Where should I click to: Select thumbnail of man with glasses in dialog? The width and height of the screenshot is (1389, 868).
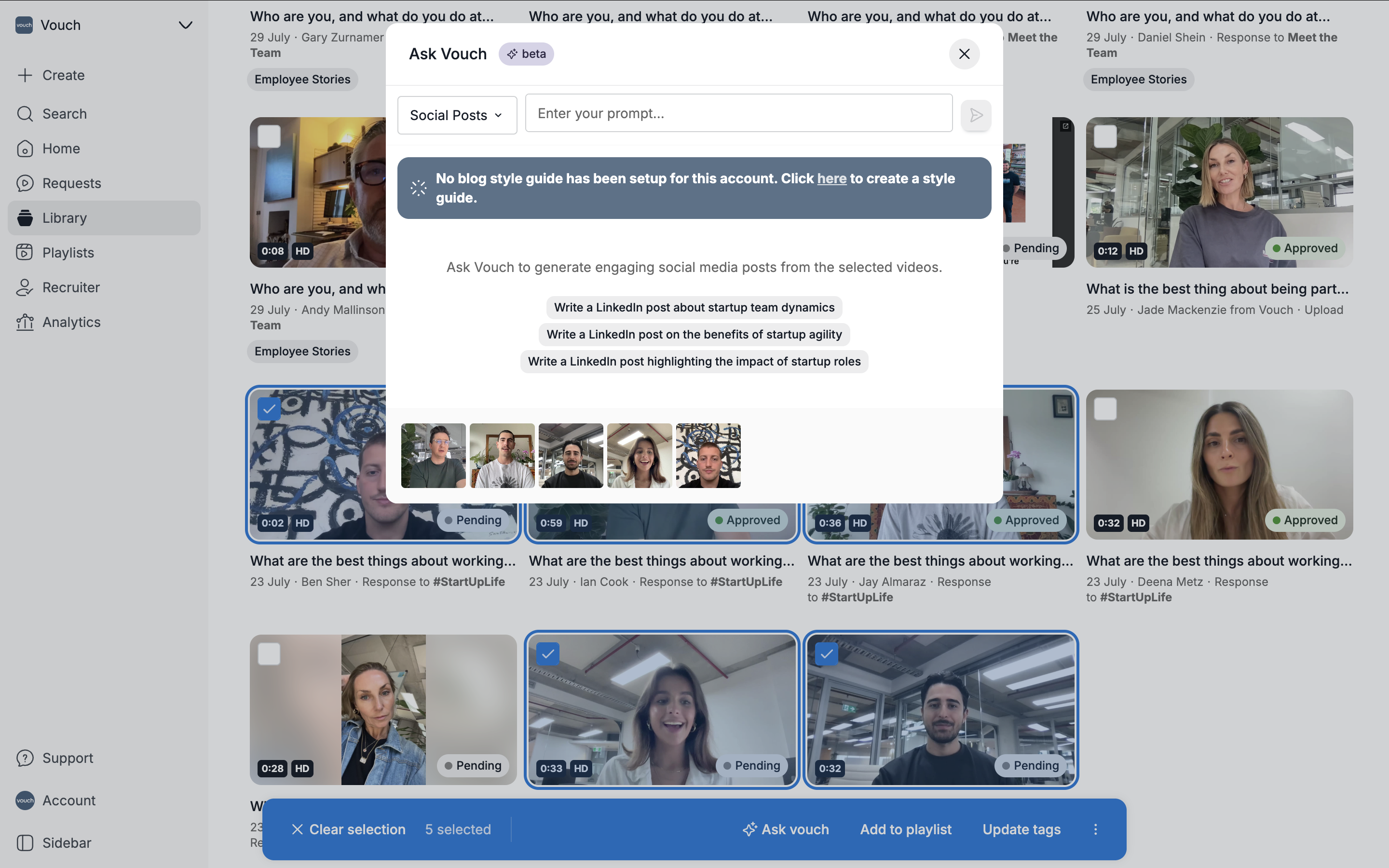(434, 456)
